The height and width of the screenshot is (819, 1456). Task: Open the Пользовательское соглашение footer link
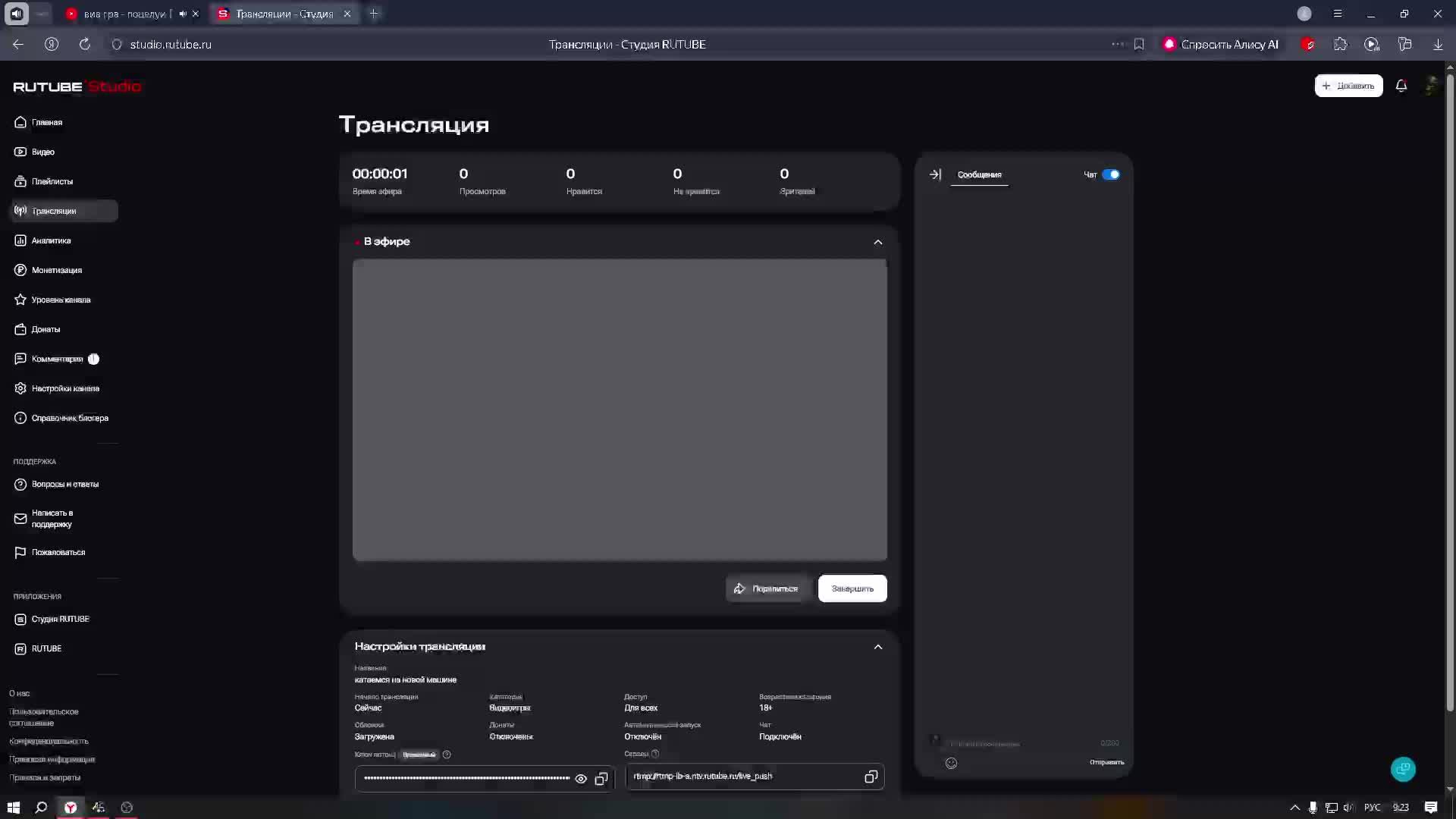point(44,717)
